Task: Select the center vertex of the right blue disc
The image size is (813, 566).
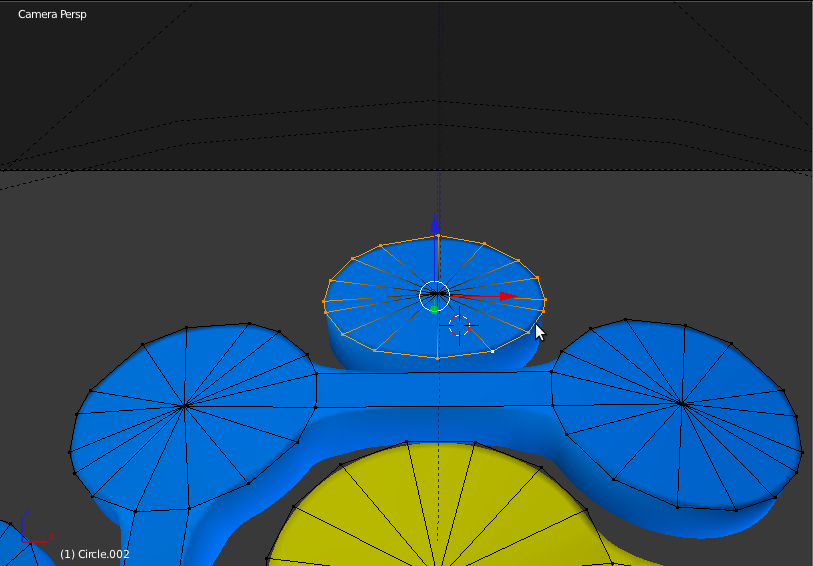Action: [x=682, y=403]
